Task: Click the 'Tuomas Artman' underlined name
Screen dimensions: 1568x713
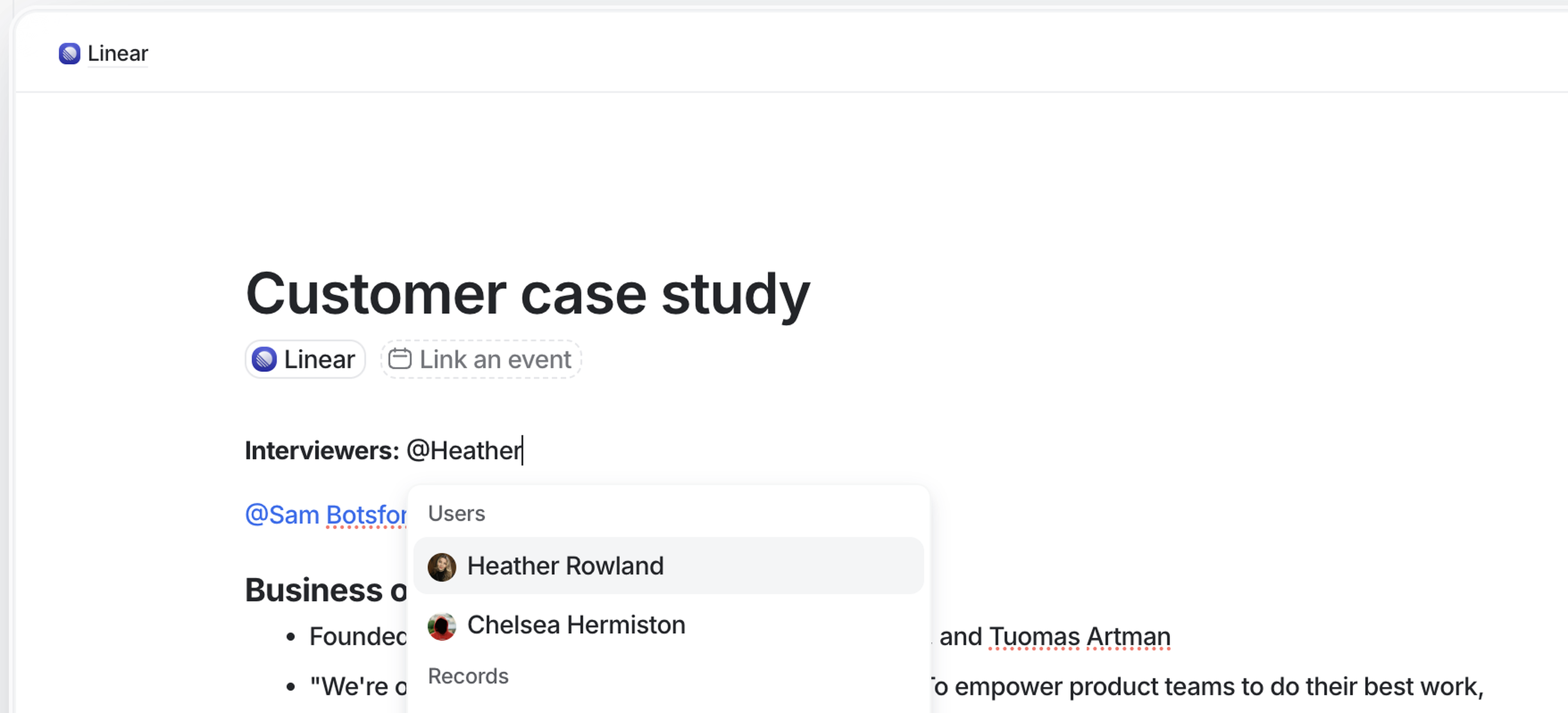Action: click(1079, 637)
